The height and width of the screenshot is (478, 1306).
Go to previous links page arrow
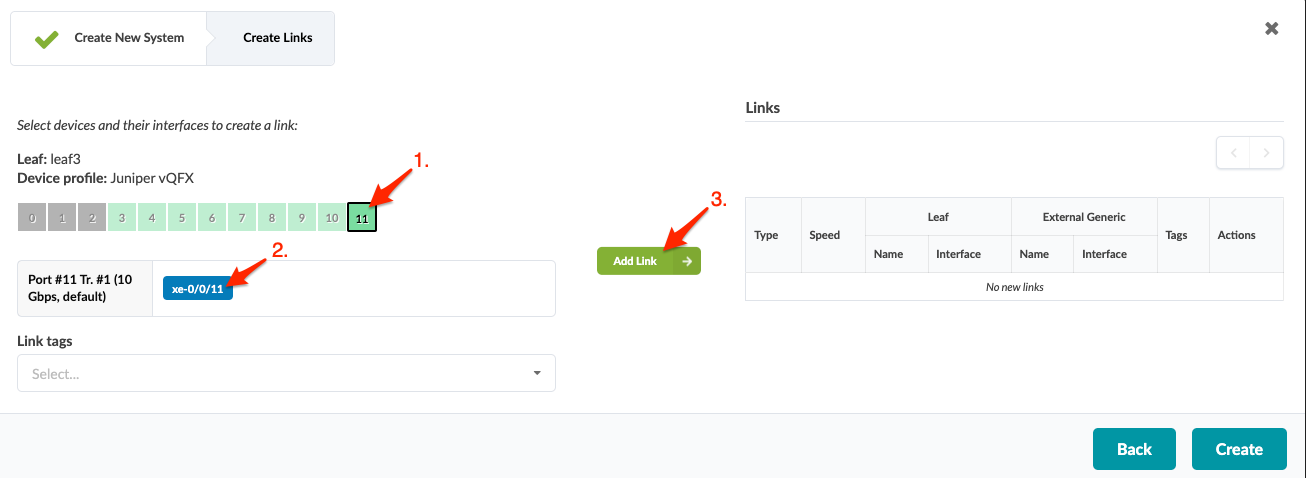1233,153
